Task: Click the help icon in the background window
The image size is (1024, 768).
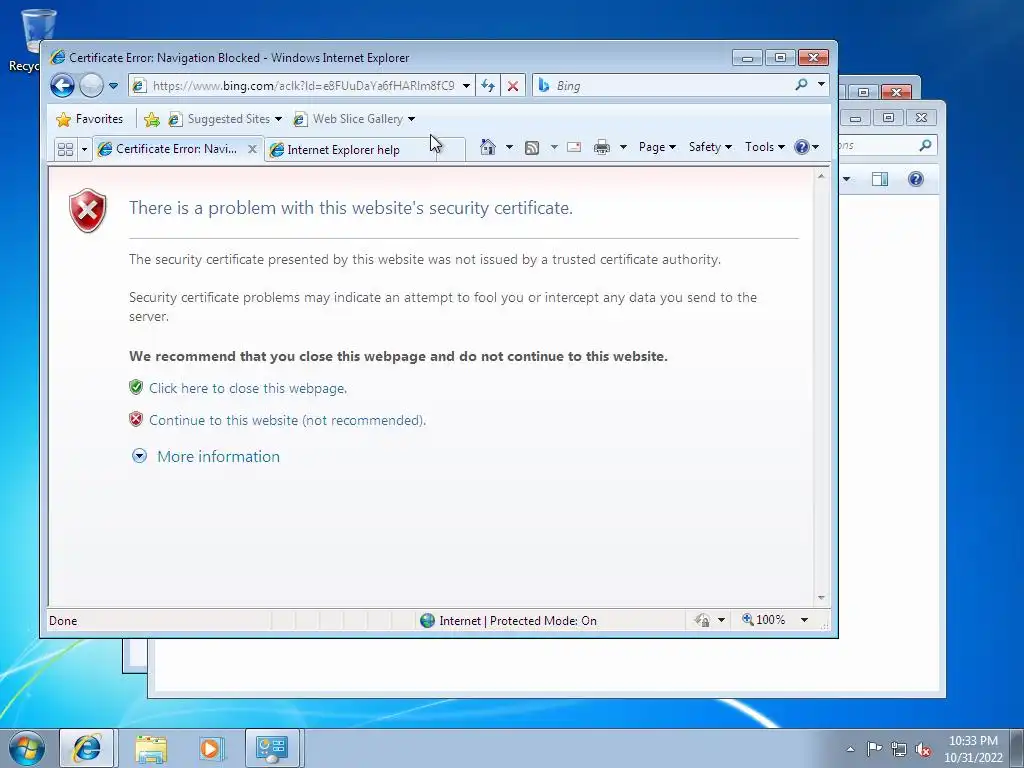Action: (x=916, y=179)
